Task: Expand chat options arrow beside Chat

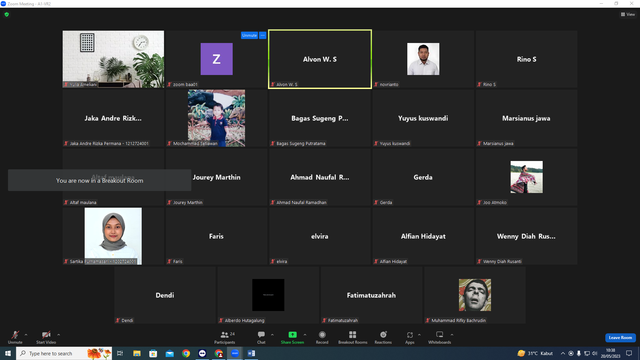Action: (272, 335)
